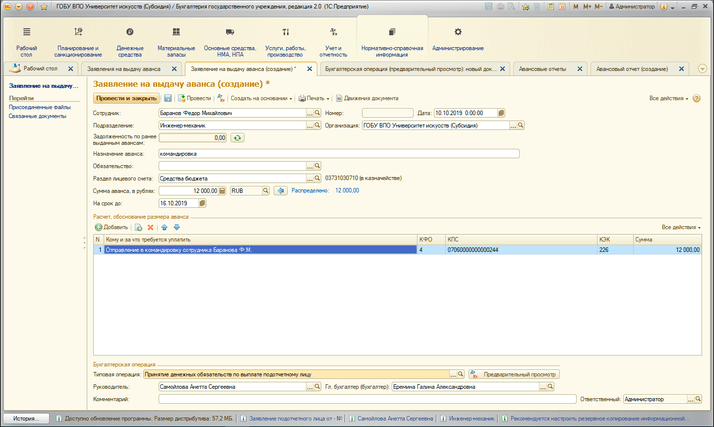Click green refresh icon beside Задолженность field
Screen dimensions: 714x427
238,138
